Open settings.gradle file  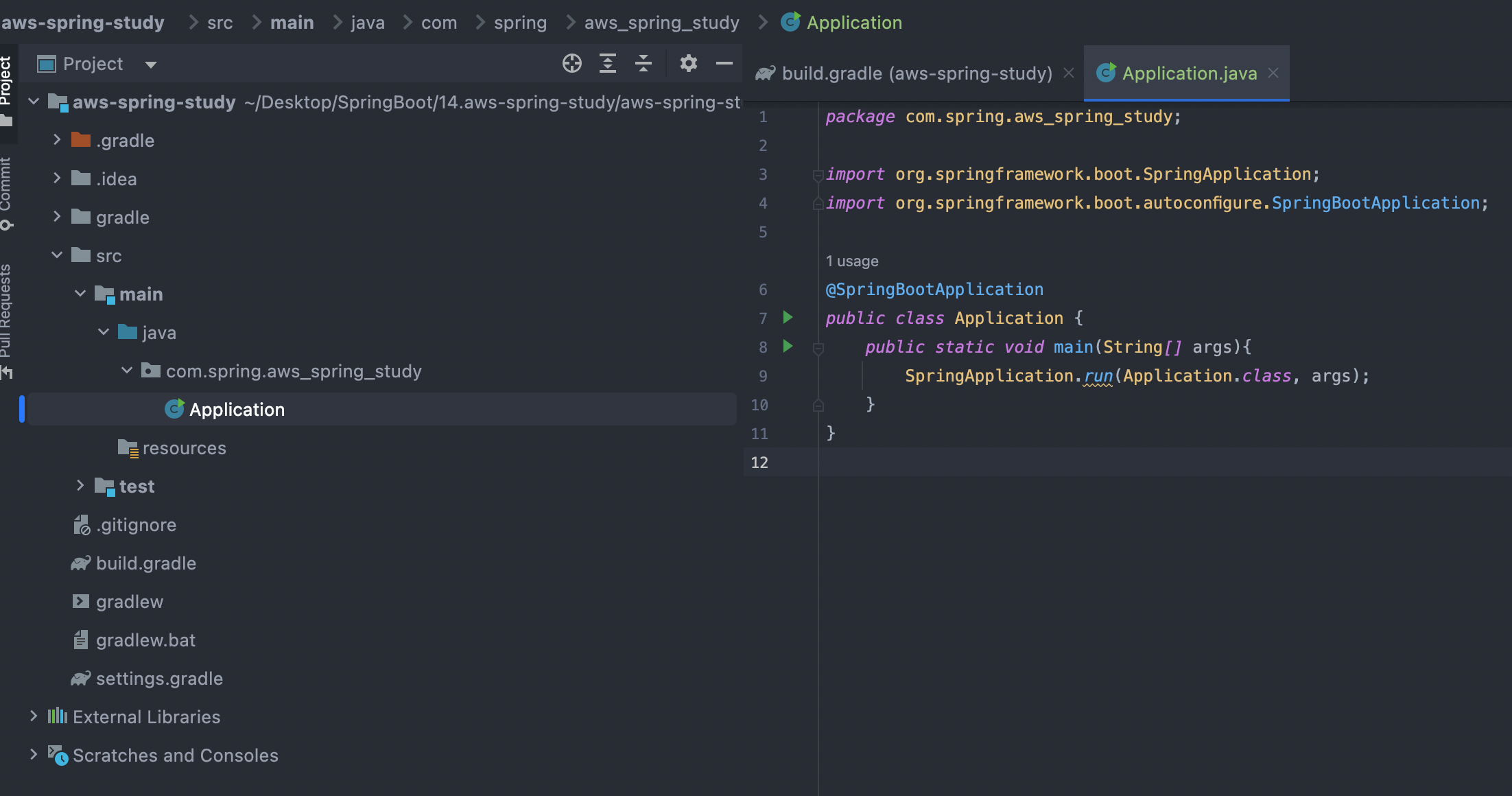(x=159, y=679)
